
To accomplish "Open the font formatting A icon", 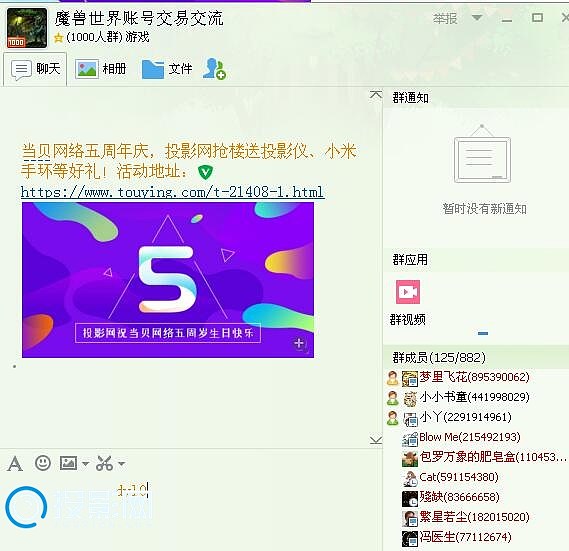I will [15, 464].
